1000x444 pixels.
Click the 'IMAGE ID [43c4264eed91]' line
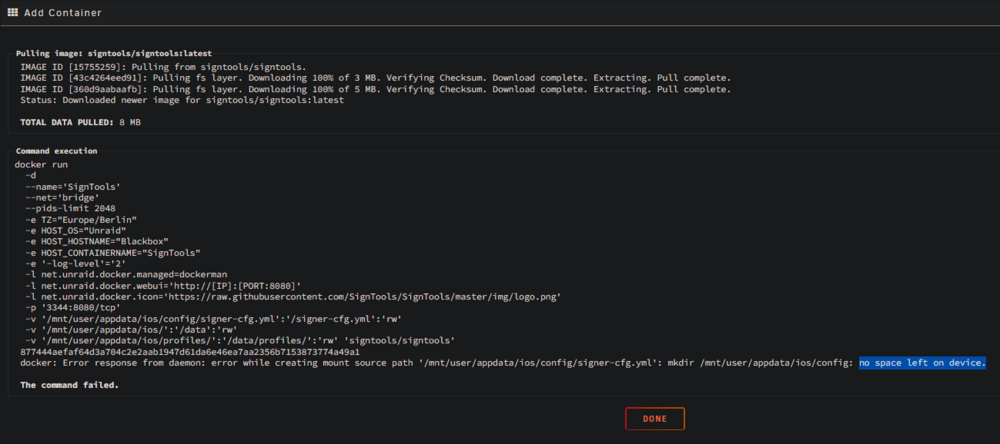[375, 78]
